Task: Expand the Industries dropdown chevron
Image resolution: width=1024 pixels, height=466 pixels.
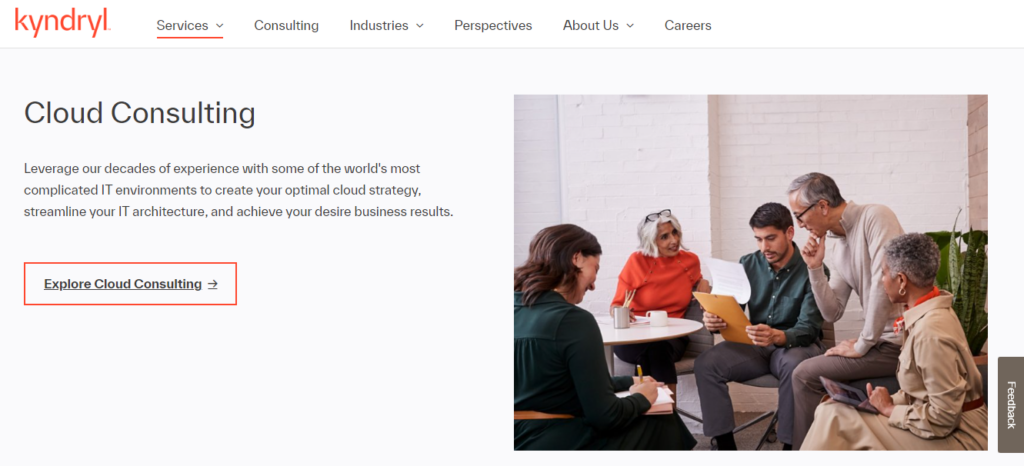Action: click(420, 26)
